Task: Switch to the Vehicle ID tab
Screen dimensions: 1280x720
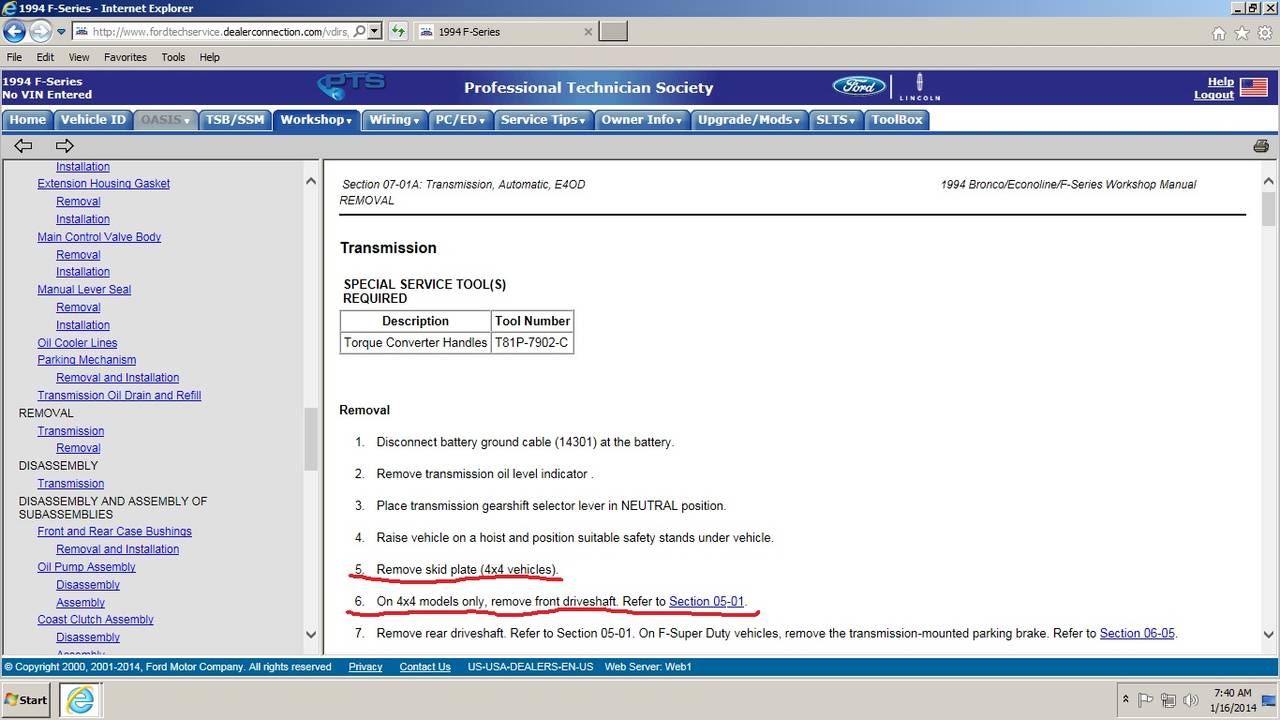Action: pos(93,120)
